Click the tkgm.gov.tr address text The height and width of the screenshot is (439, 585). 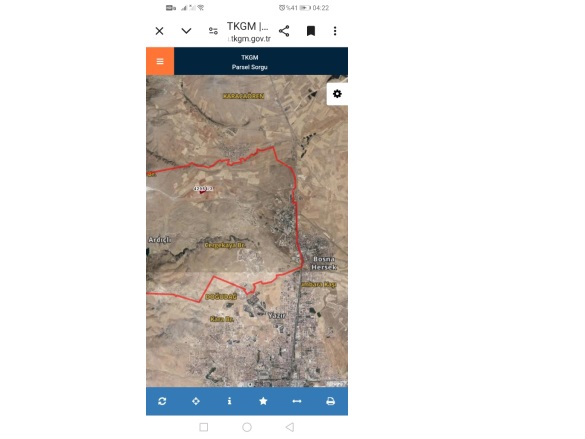250,39
